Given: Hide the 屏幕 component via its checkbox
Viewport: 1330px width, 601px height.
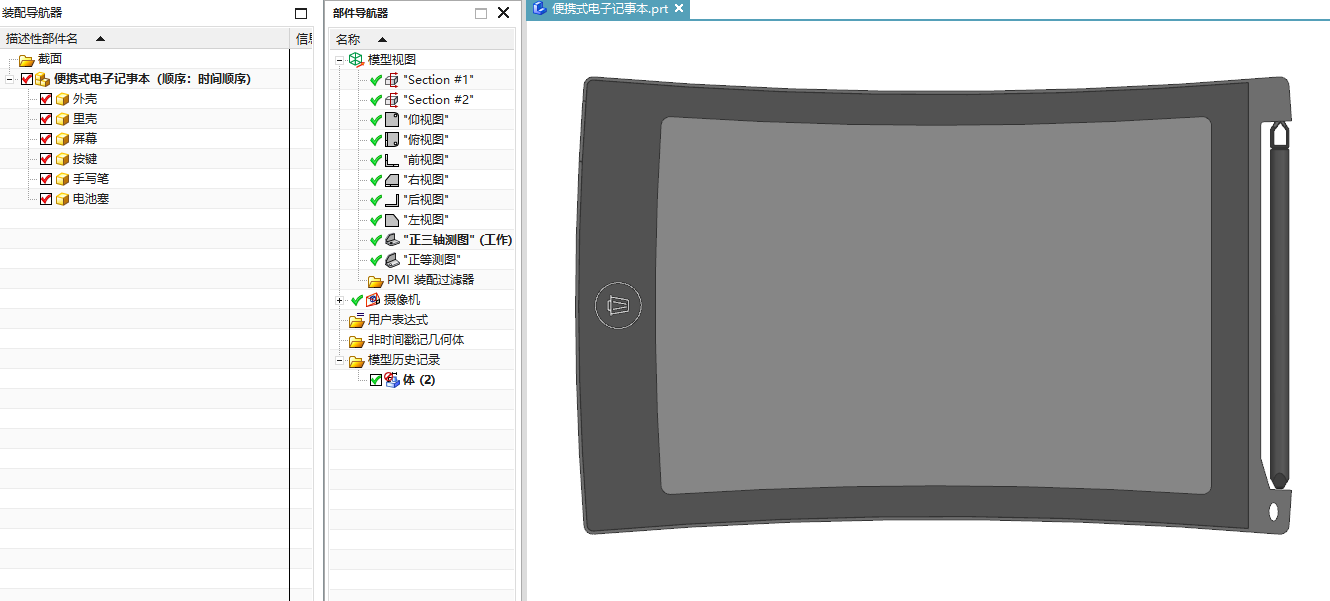Looking at the screenshot, I should (46, 139).
